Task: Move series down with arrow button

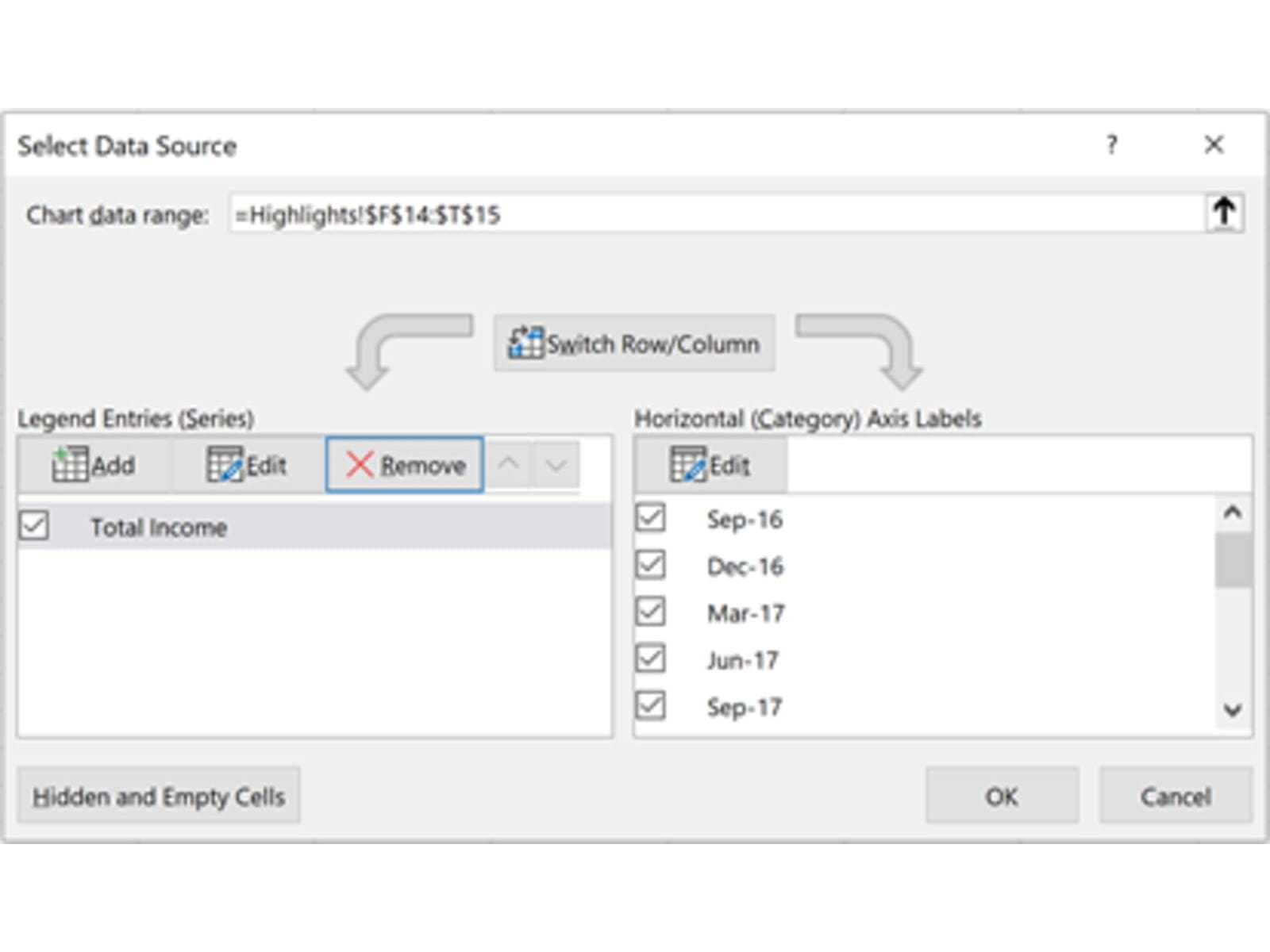Action: [556, 464]
